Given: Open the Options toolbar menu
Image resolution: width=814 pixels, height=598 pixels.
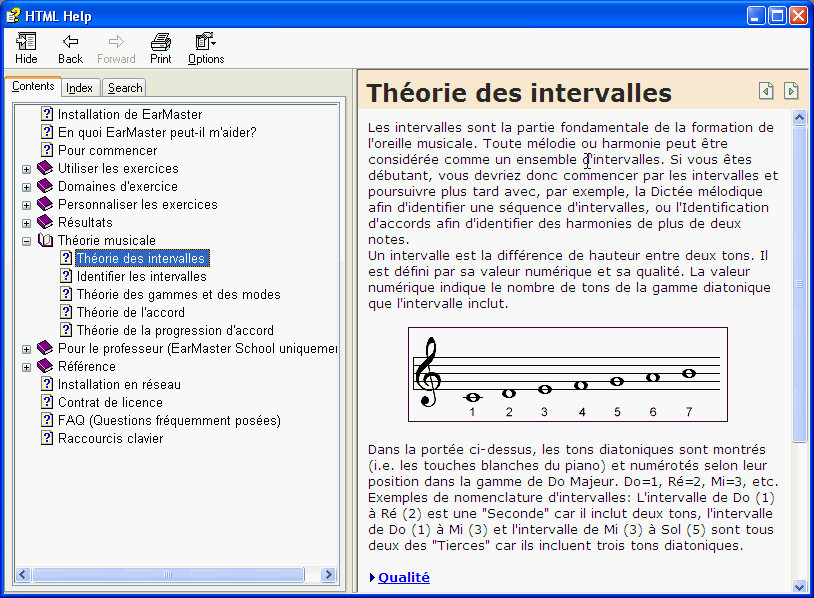Looking at the screenshot, I should (206, 48).
